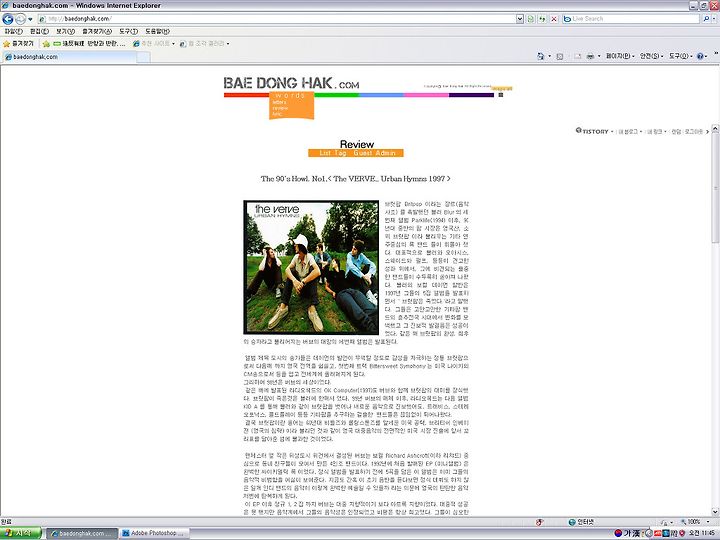
Task: Switch to Adobe Photoshop taskbar button
Action: coord(155,533)
